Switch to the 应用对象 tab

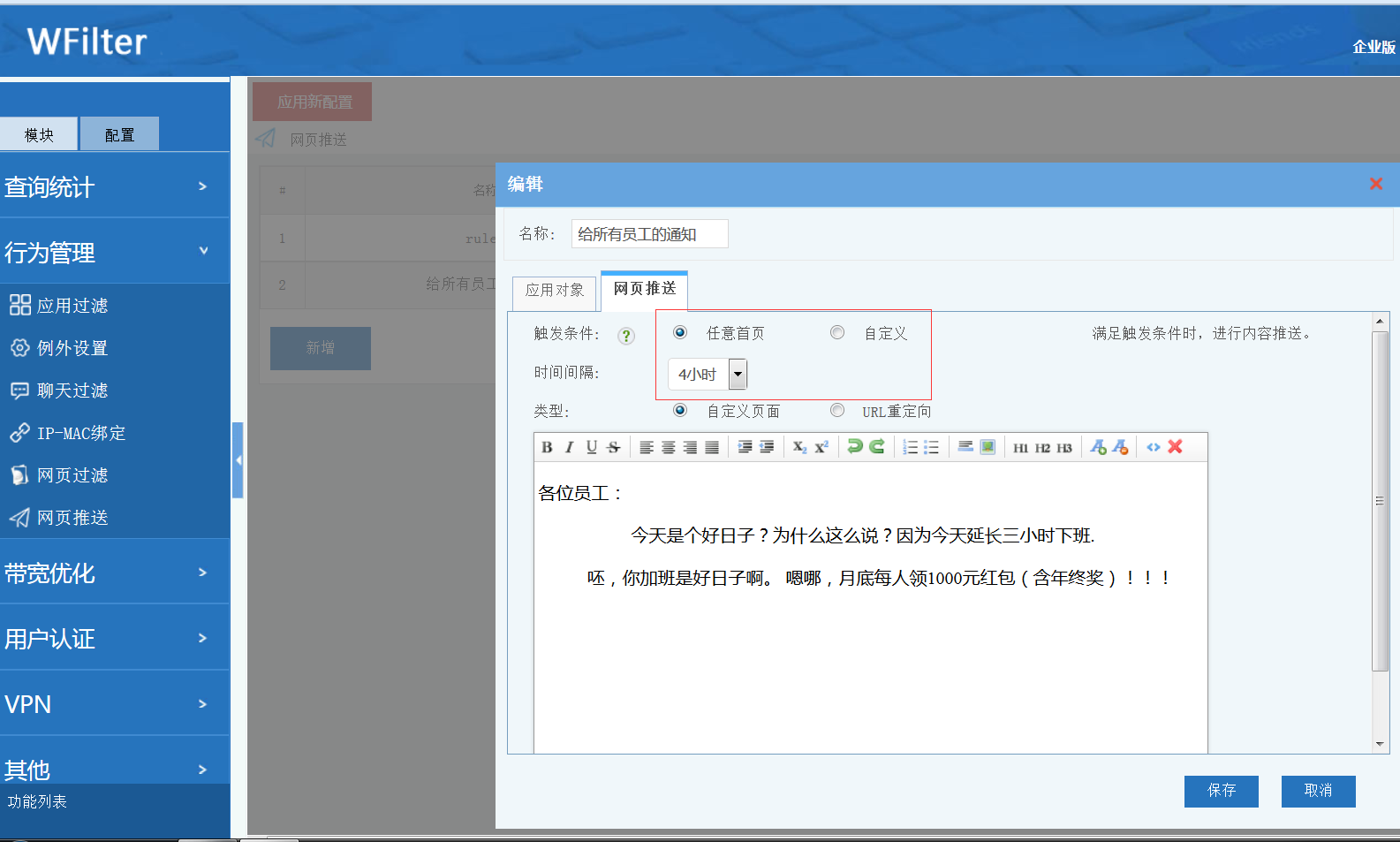pos(555,291)
